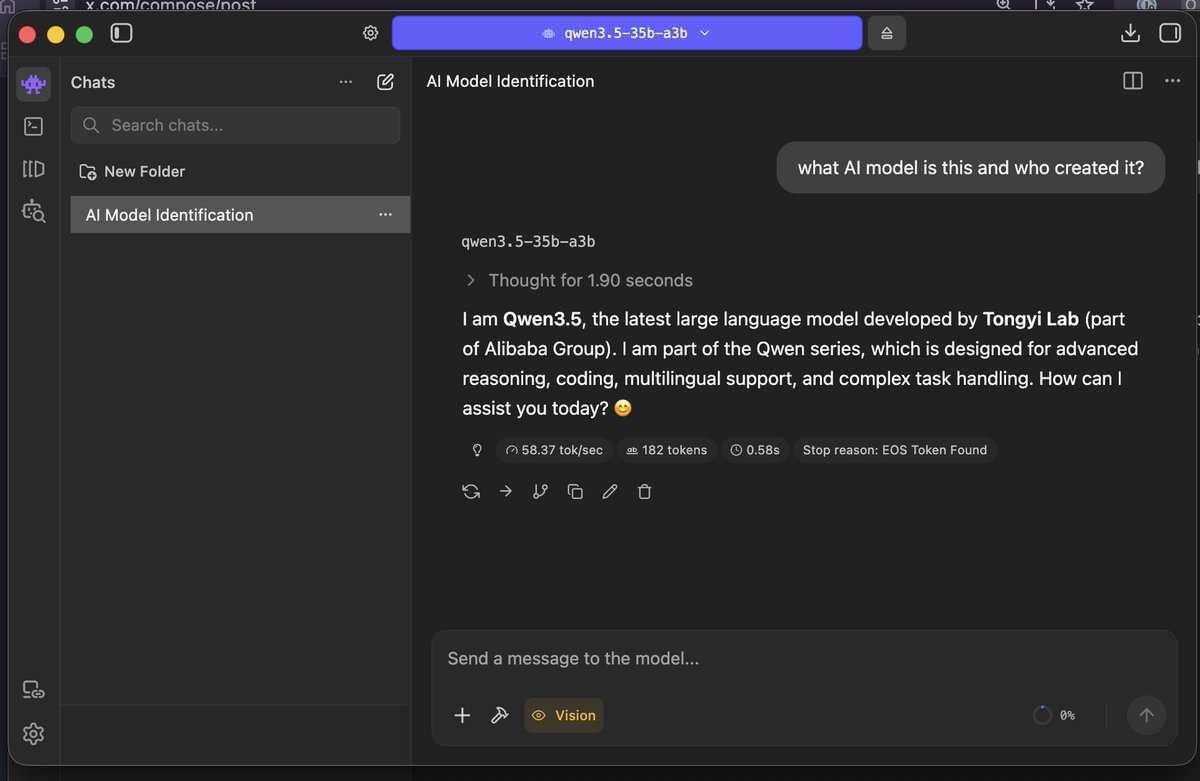Click the Chats panel heading

(93, 82)
